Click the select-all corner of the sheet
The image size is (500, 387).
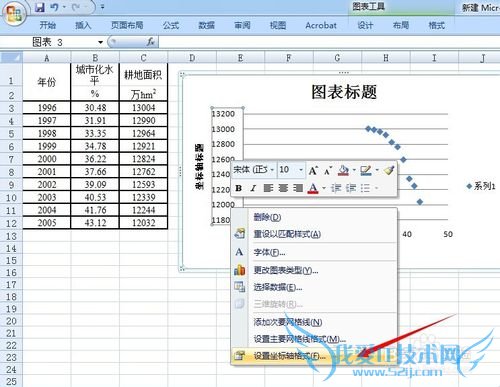[x=11, y=57]
